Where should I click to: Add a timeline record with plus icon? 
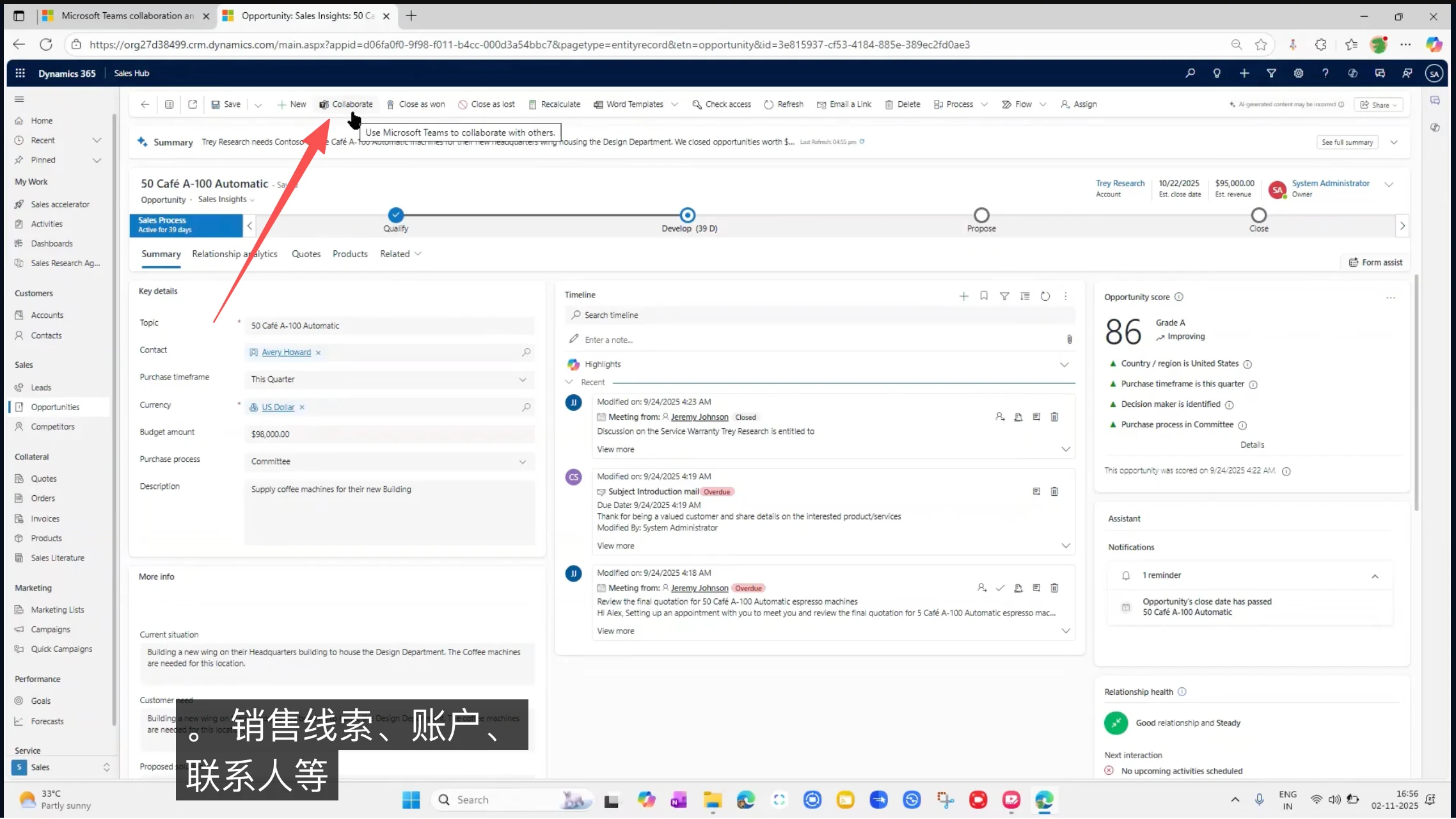(x=964, y=296)
